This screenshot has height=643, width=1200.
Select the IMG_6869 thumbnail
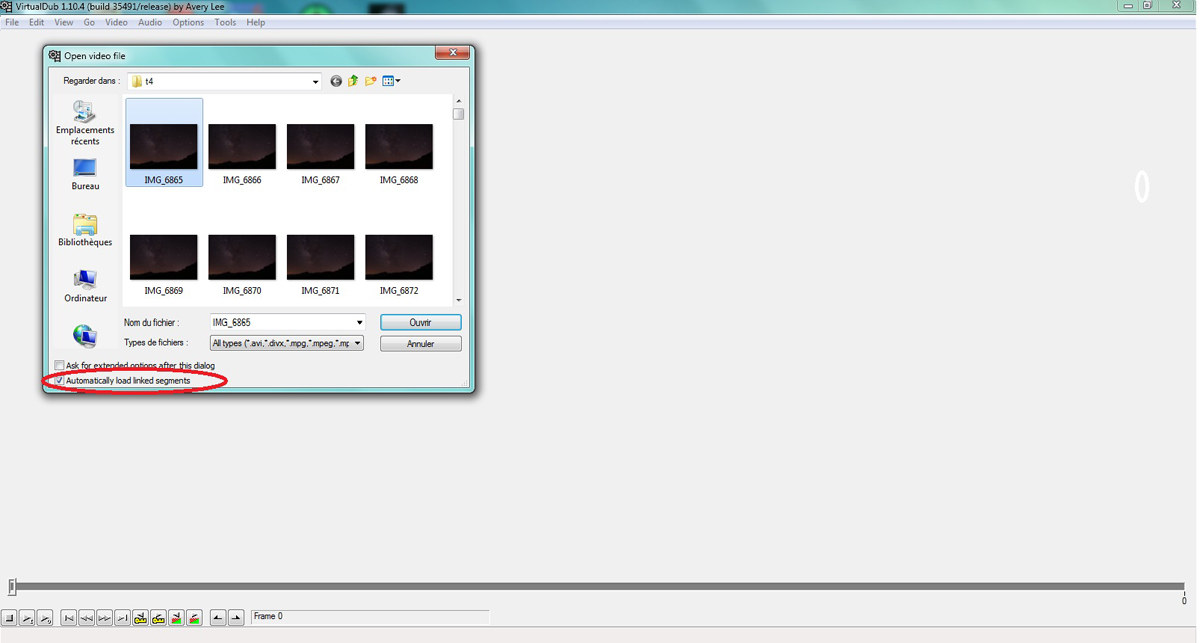point(164,258)
